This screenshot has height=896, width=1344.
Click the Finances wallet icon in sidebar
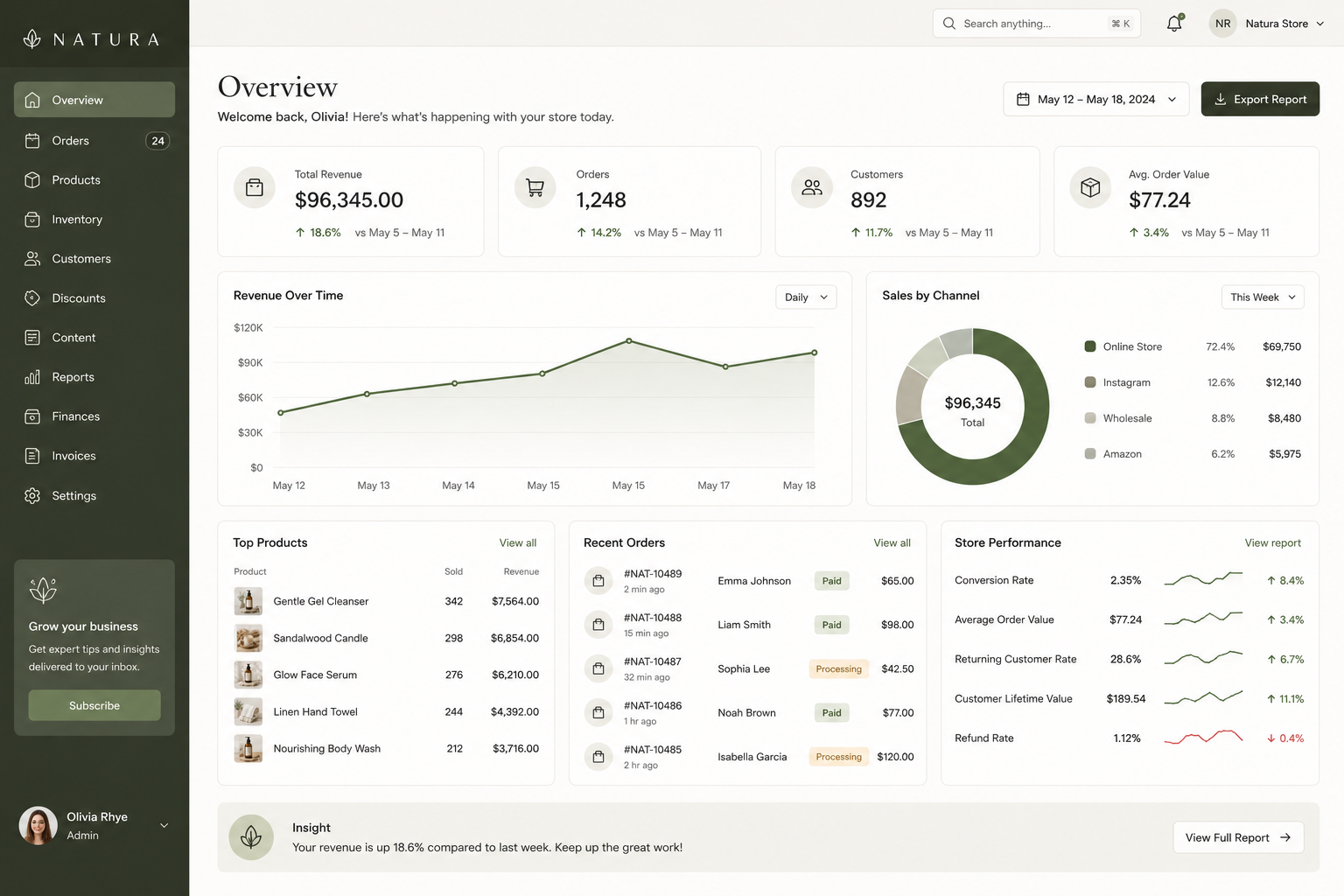point(32,416)
